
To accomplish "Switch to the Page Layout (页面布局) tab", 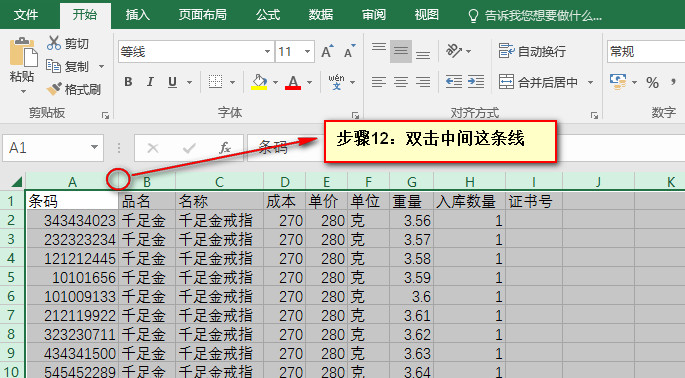I will point(203,15).
